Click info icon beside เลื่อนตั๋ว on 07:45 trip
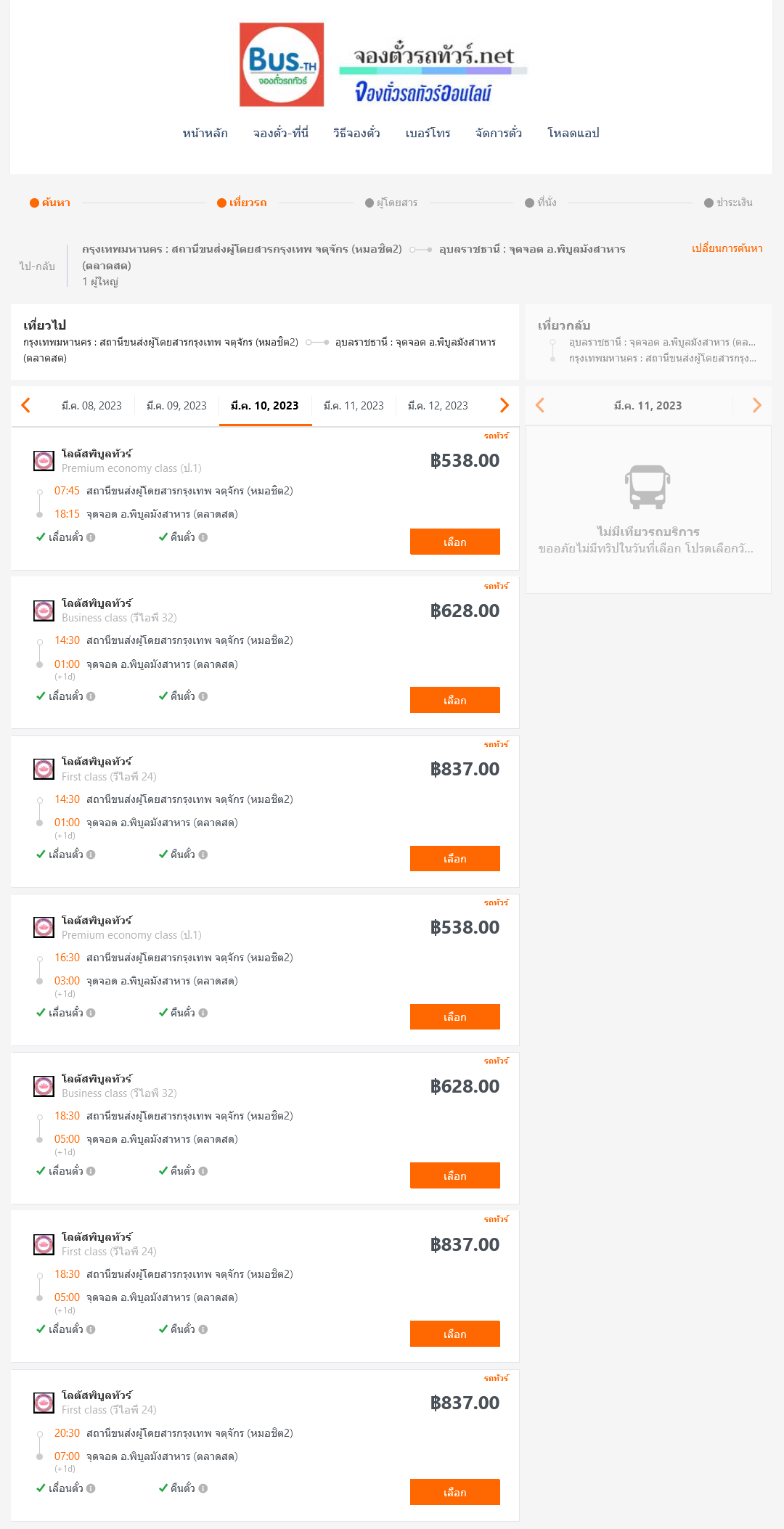The height and width of the screenshot is (1529, 784). pyautogui.click(x=91, y=537)
